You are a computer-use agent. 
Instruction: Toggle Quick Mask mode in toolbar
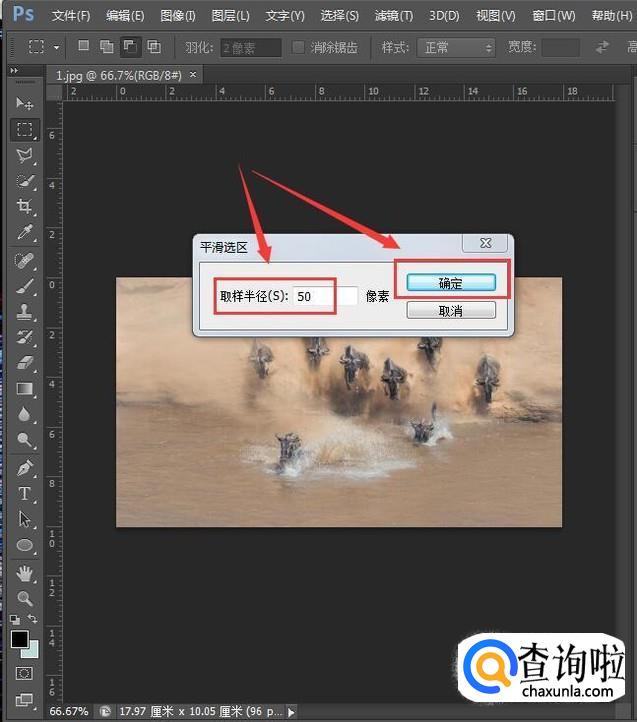25,673
